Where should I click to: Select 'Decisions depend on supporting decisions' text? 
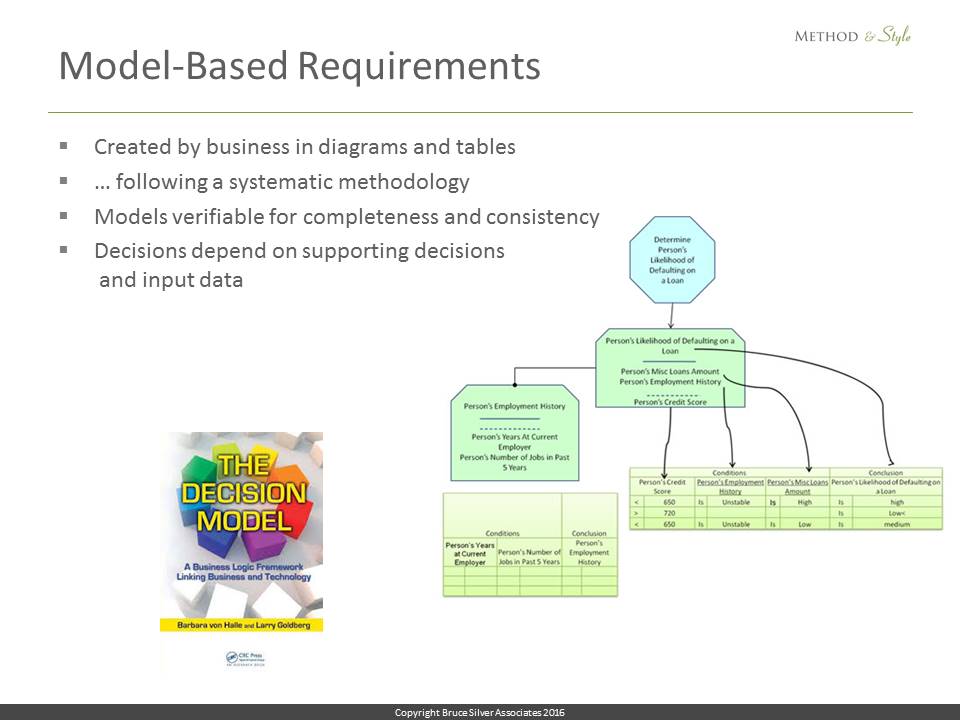pos(299,250)
